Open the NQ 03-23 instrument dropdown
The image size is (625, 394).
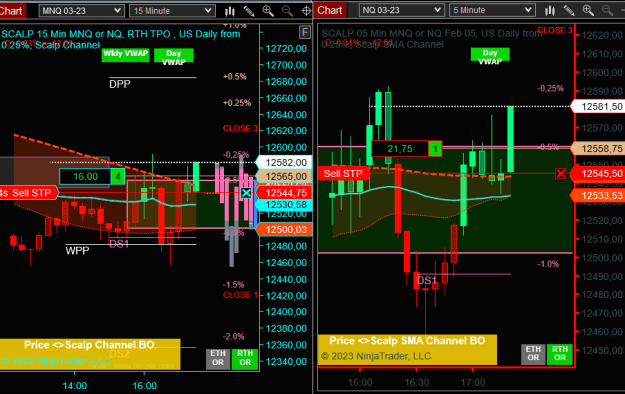click(x=401, y=10)
